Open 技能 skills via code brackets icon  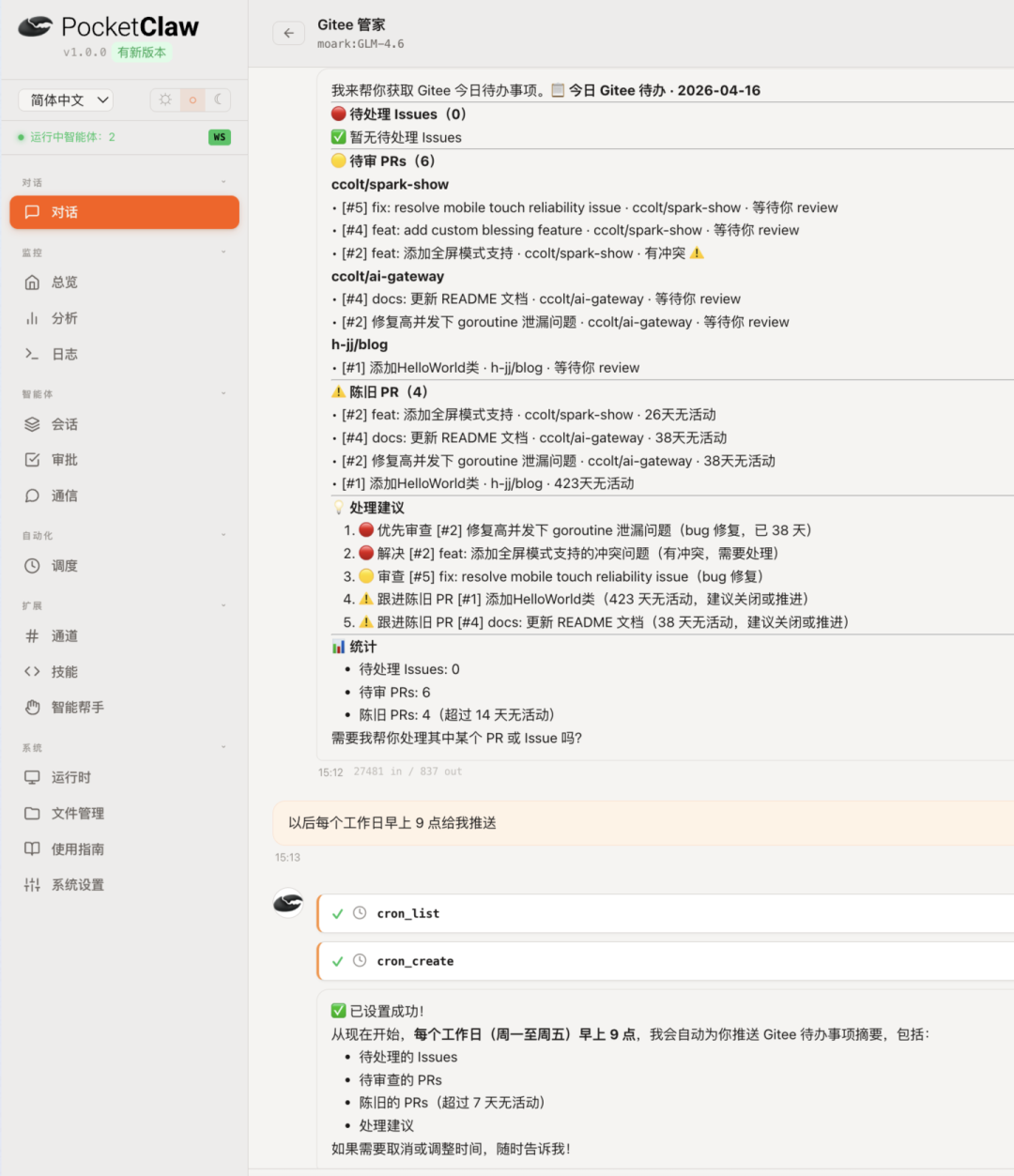[x=32, y=672]
